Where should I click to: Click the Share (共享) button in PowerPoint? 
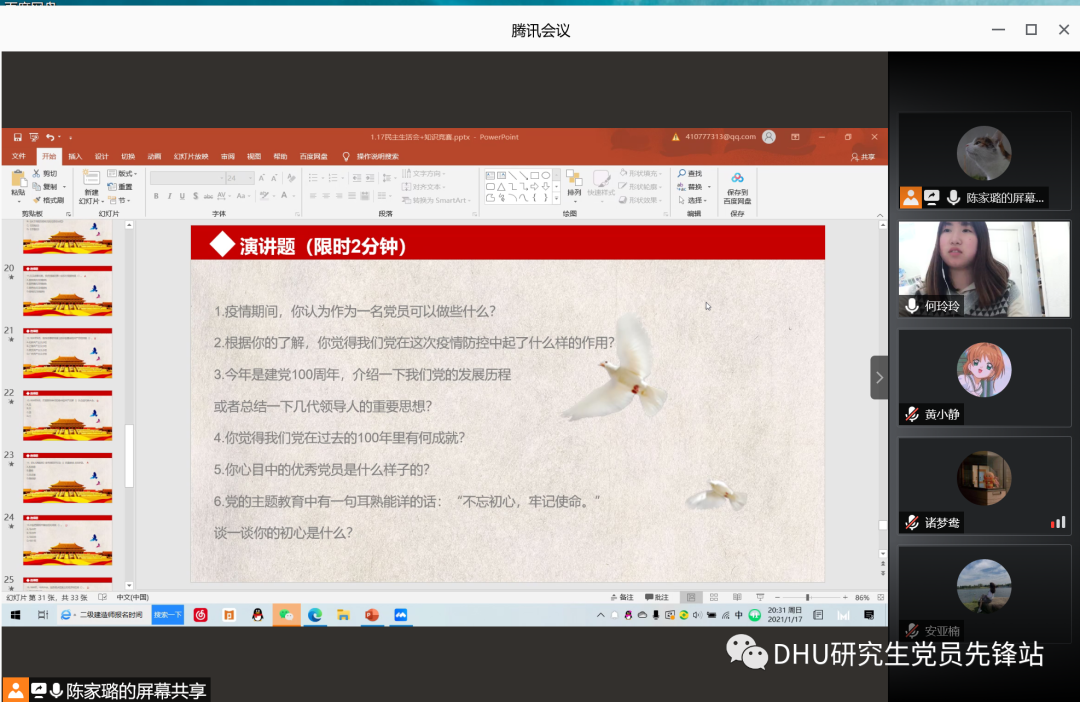[862, 157]
